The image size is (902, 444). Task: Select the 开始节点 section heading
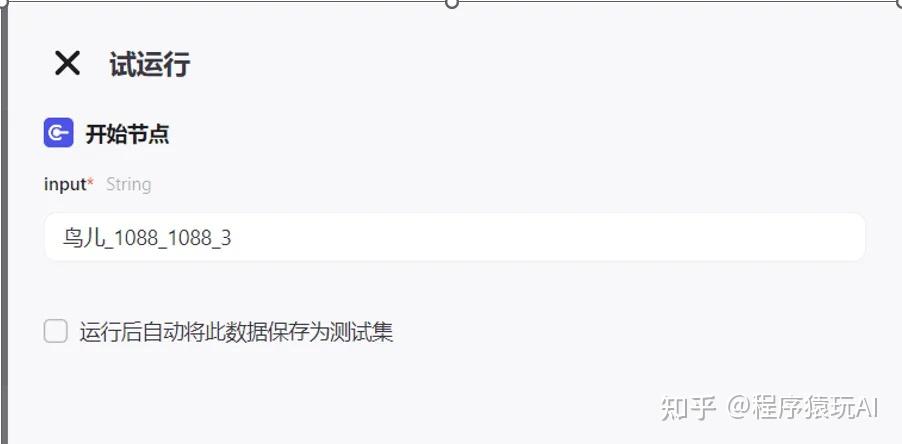coord(127,133)
